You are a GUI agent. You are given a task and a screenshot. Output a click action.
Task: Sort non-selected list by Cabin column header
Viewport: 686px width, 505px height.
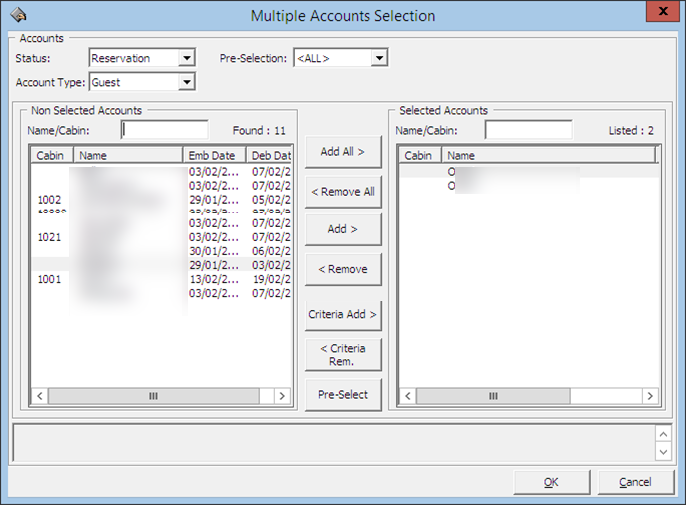click(x=52, y=155)
